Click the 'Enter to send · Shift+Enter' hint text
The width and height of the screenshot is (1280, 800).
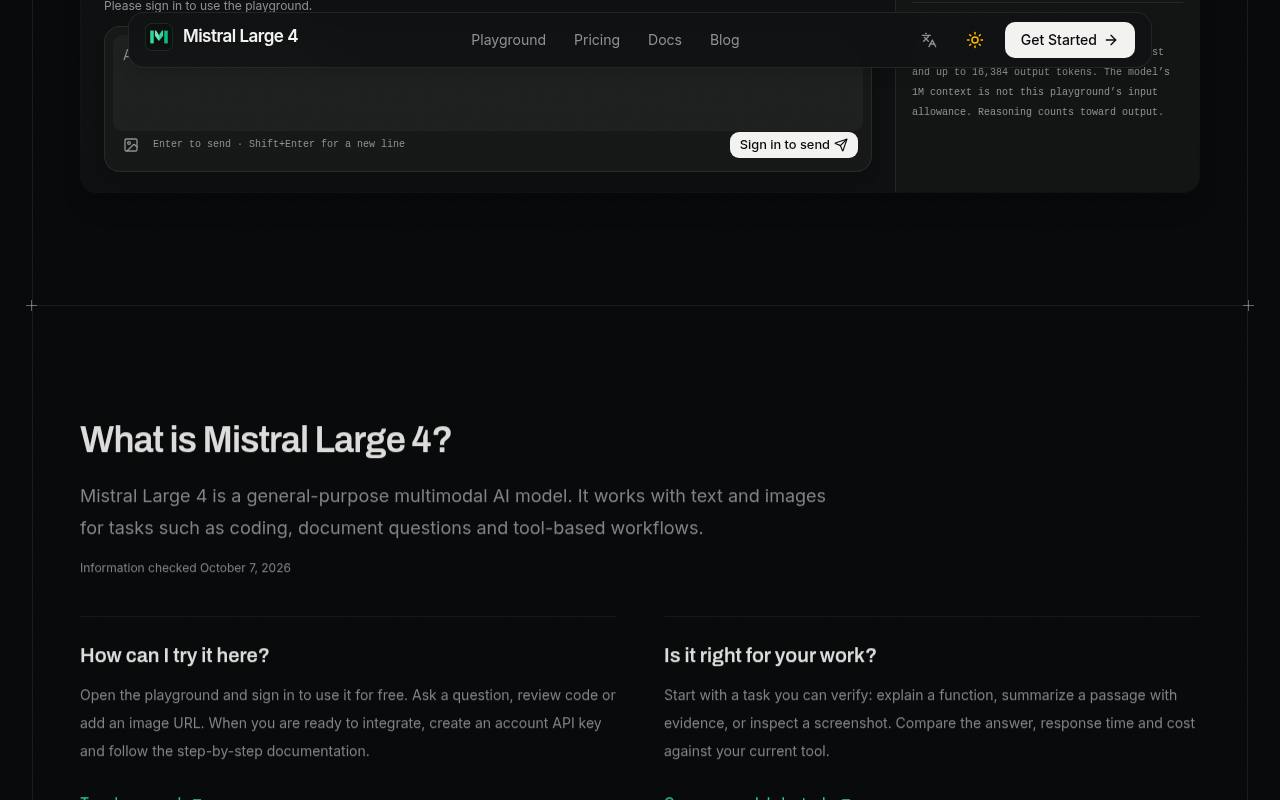pyautogui.click(x=279, y=144)
